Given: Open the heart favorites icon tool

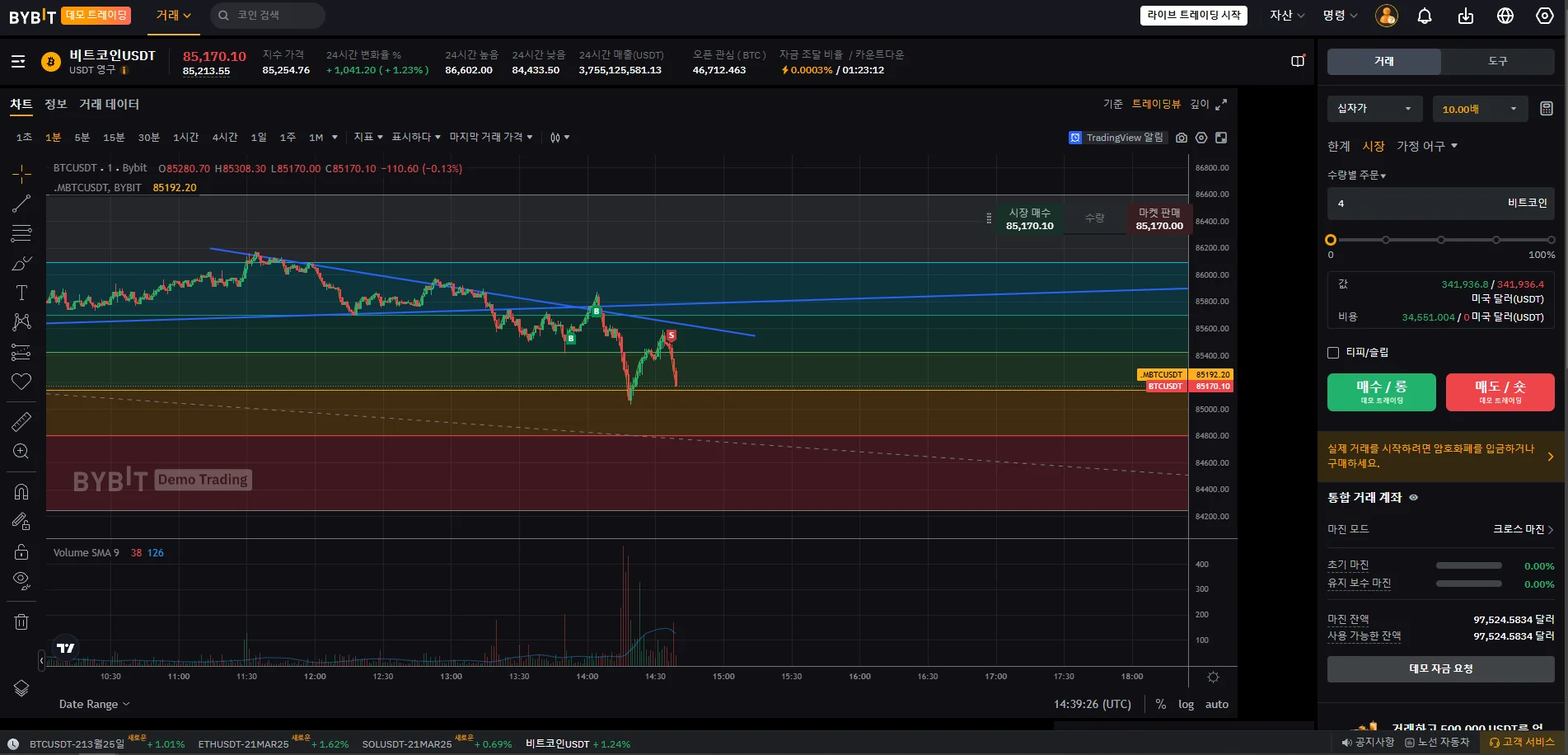Looking at the screenshot, I should tap(21, 382).
